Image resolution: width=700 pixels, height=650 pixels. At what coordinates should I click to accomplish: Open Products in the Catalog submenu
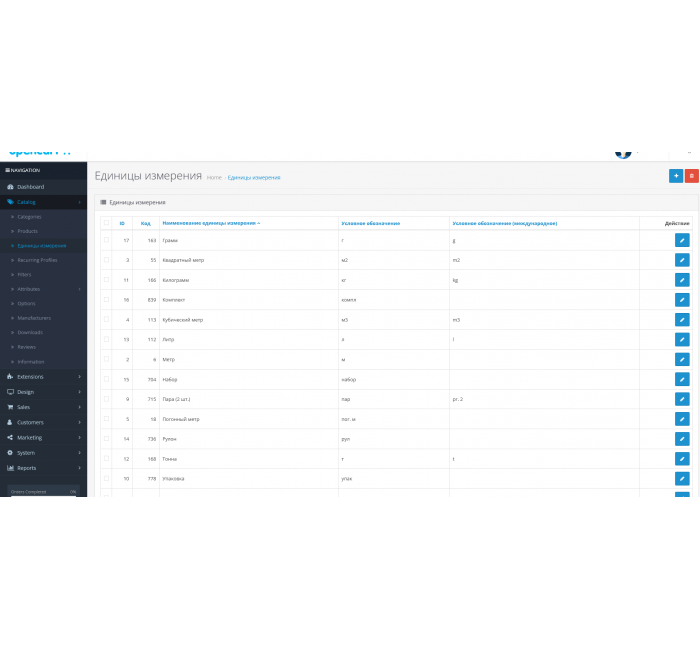[x=28, y=231]
